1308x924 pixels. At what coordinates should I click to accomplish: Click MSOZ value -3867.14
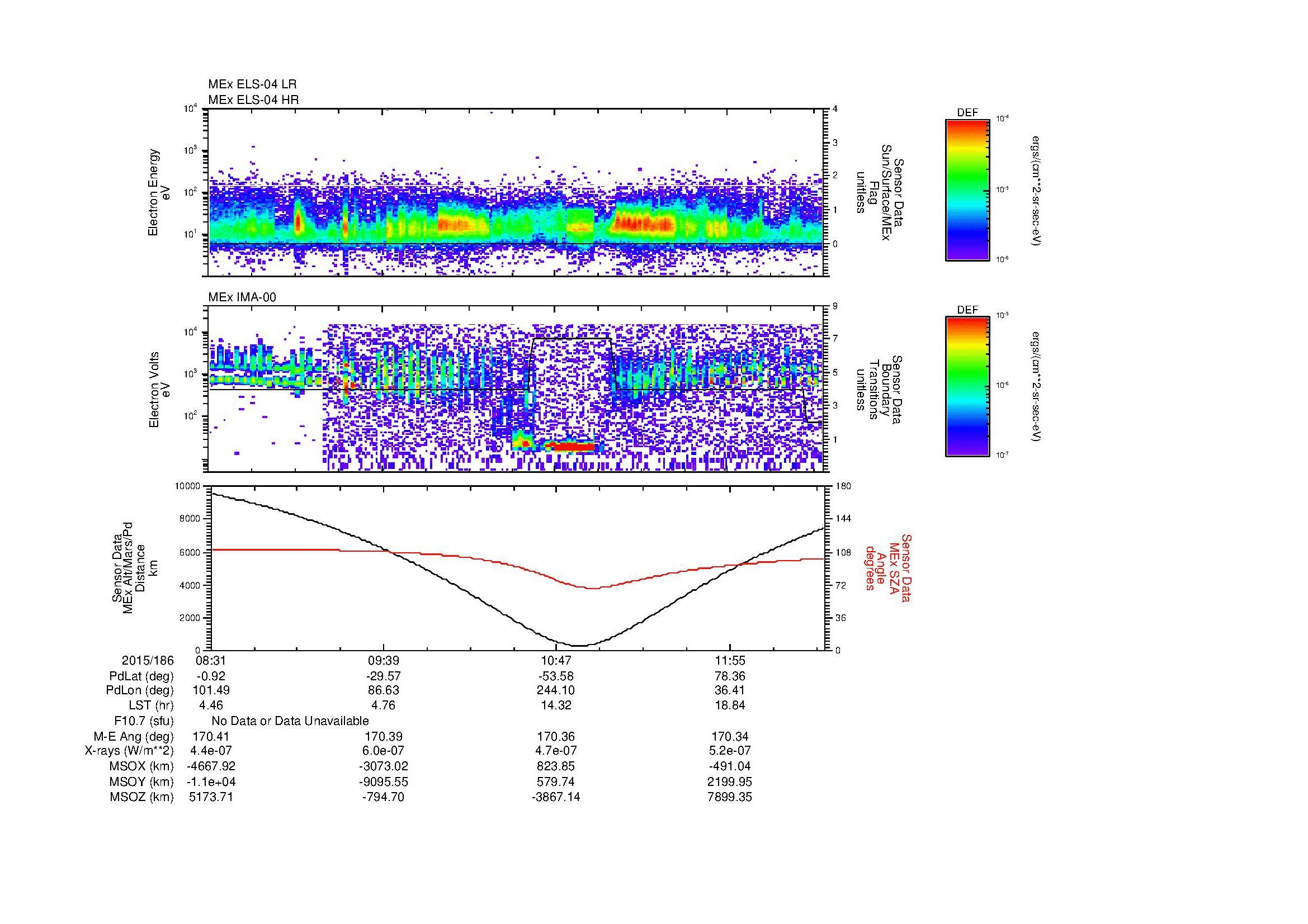point(556,797)
